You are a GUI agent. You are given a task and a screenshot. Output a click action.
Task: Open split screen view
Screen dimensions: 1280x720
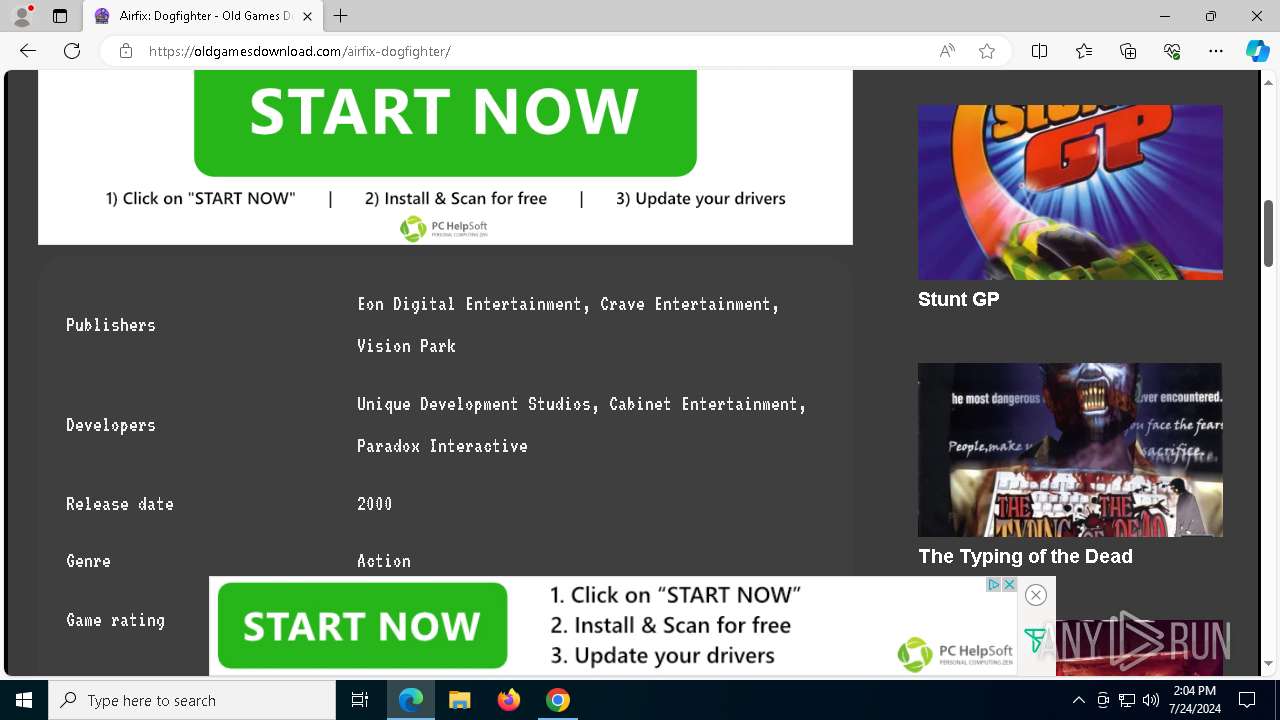pos(1039,51)
